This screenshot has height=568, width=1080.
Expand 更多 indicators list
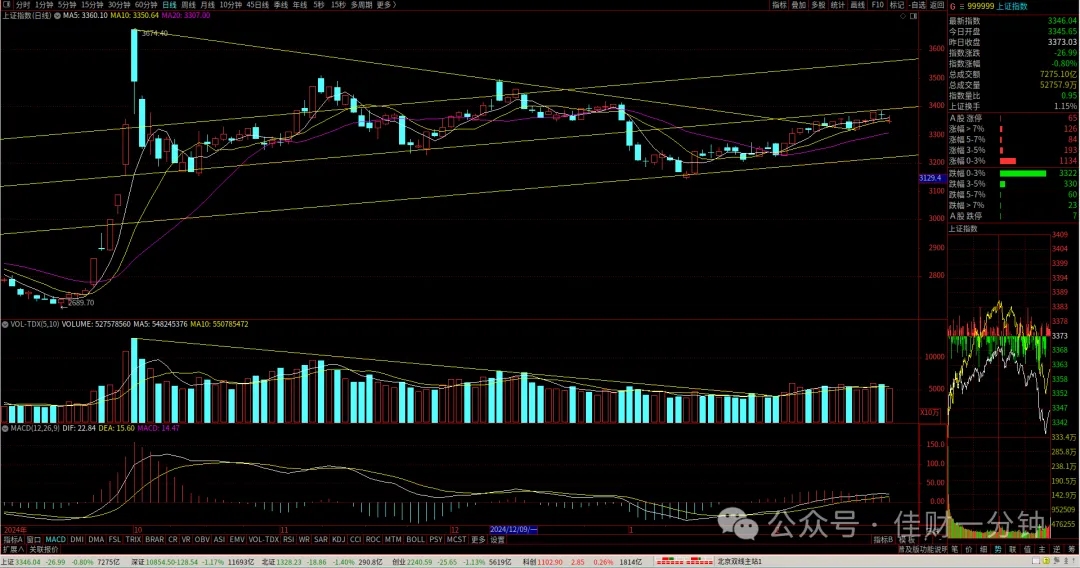pyautogui.click(x=478, y=540)
